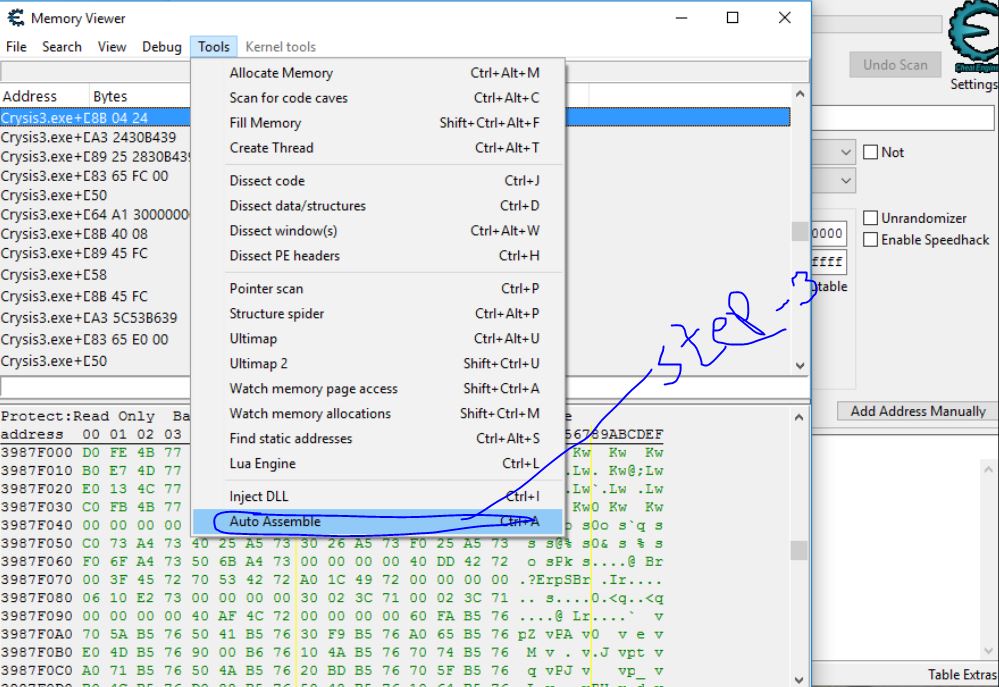Select the row with bytes 83 65 FC 00
The width and height of the screenshot is (999, 687).
point(95,176)
